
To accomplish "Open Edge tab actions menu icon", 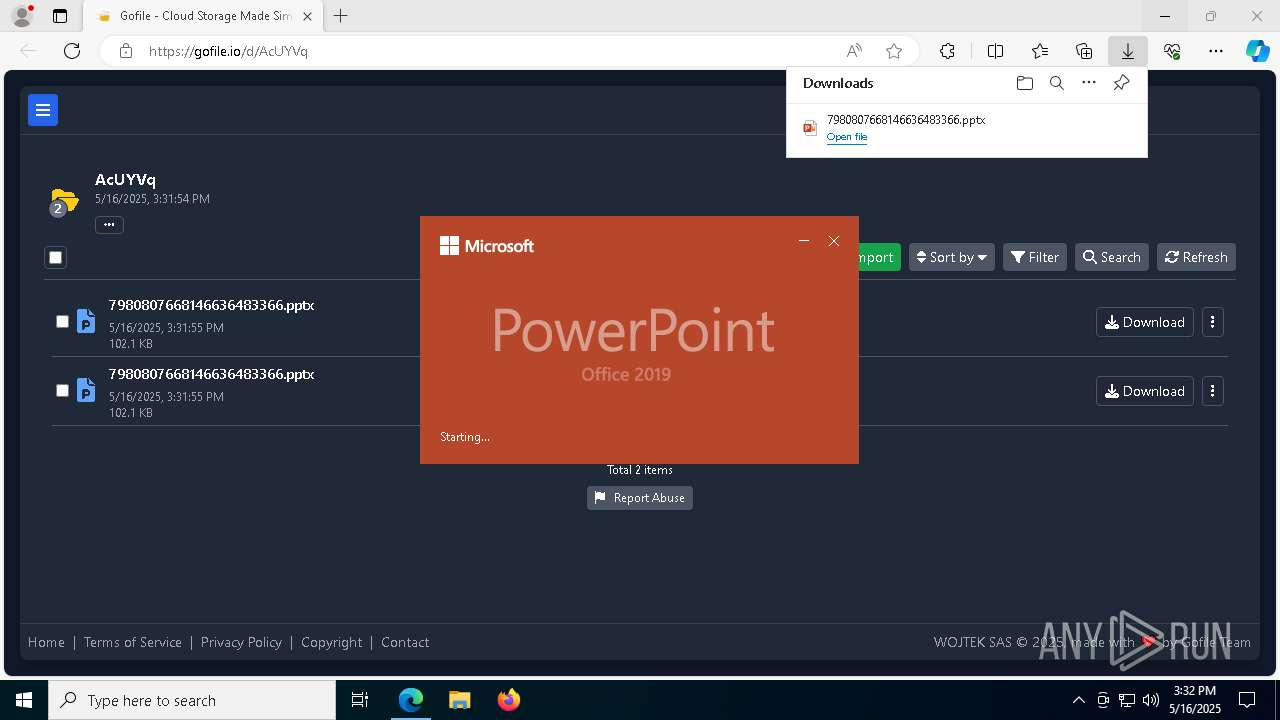I will pyautogui.click(x=60, y=16).
